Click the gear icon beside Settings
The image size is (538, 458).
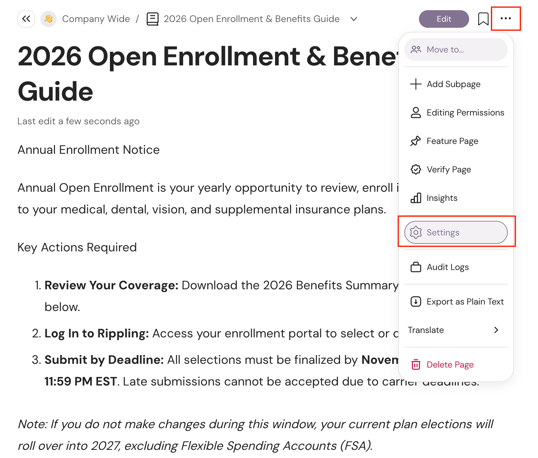pyautogui.click(x=416, y=233)
